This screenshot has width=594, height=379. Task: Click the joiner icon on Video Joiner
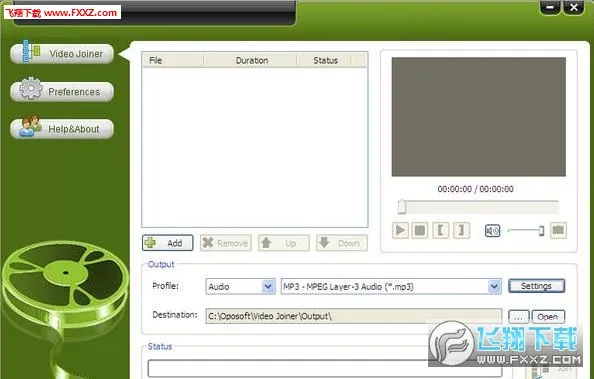31,51
